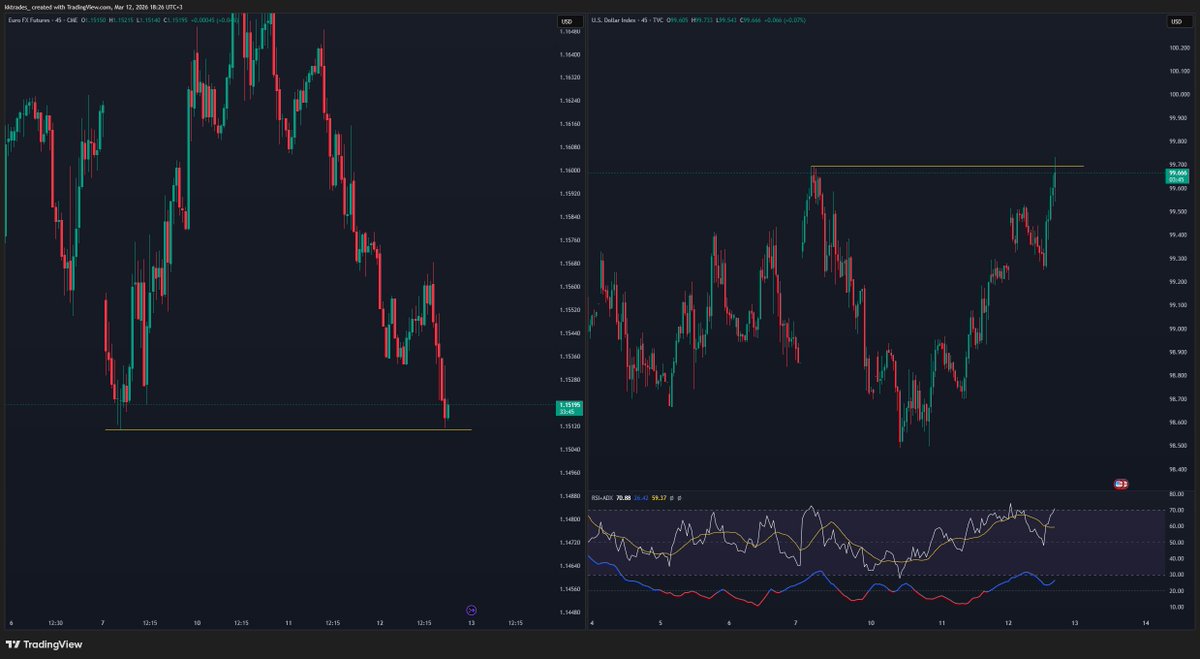Viewport: 1200px width, 659px height.
Task: Open the US economic events flag icon
Action: 1121,484
